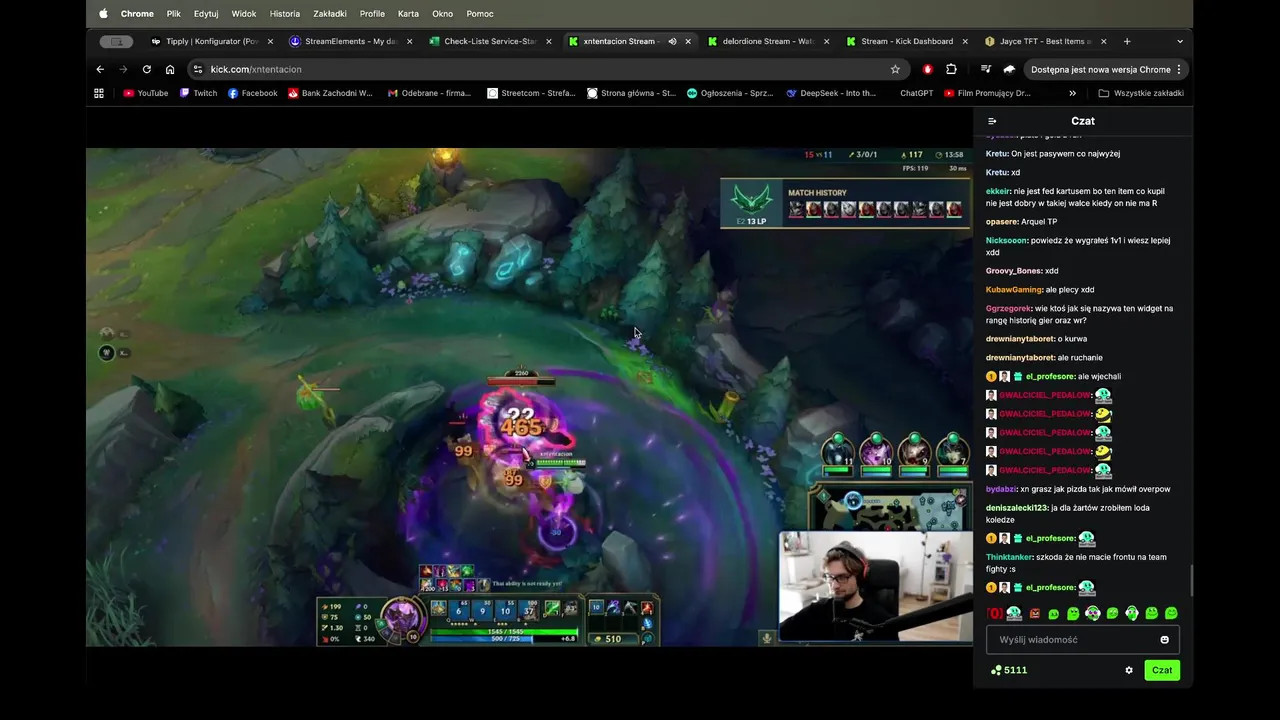
Task: Insert the orange angry quick emote
Action: (1034, 613)
